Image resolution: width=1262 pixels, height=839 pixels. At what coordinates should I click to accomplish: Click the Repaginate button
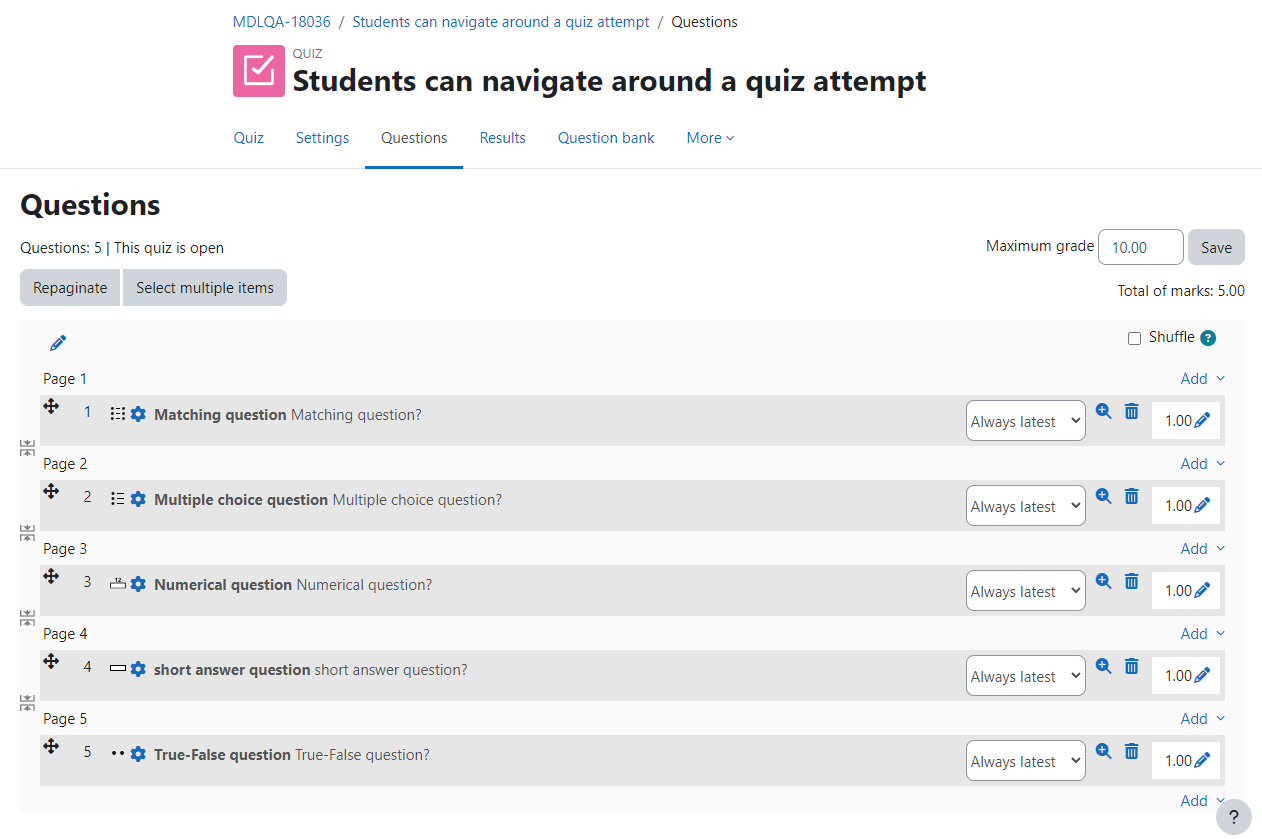[70, 288]
